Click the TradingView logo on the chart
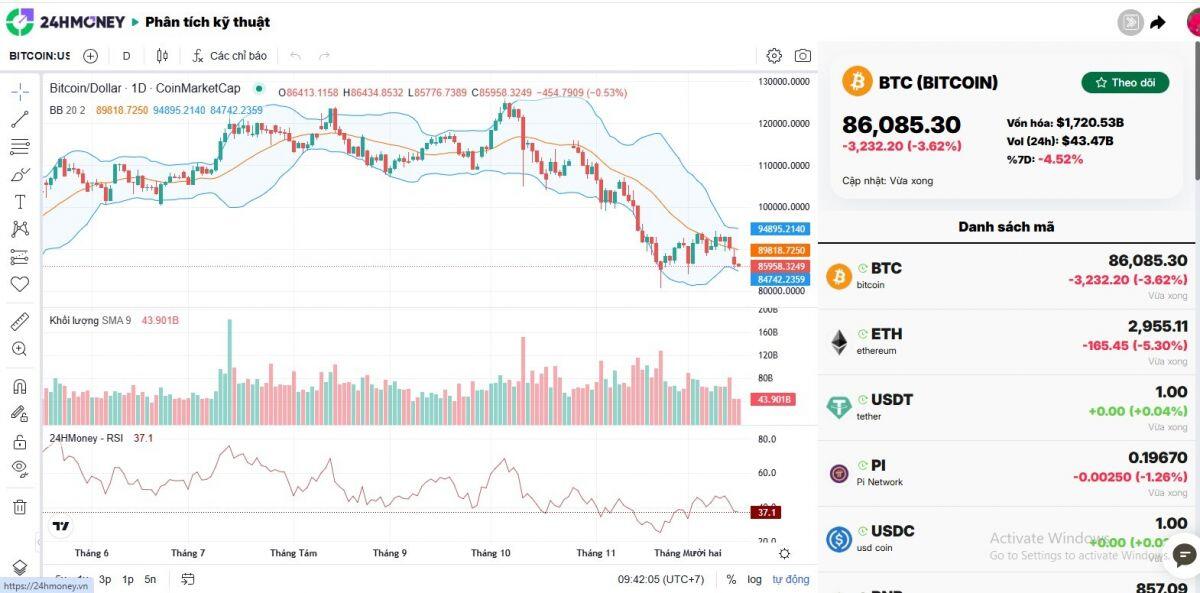1200x593 pixels. 61,526
